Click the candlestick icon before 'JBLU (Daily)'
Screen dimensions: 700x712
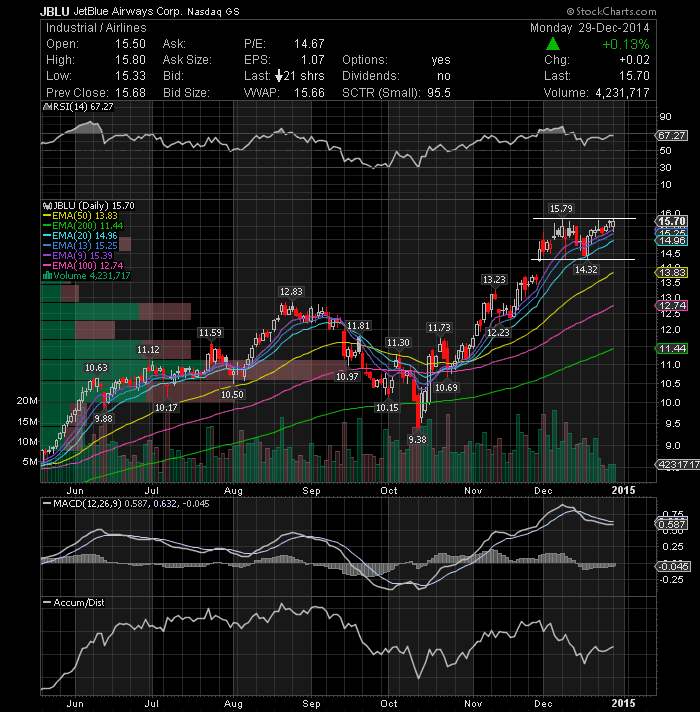47,206
